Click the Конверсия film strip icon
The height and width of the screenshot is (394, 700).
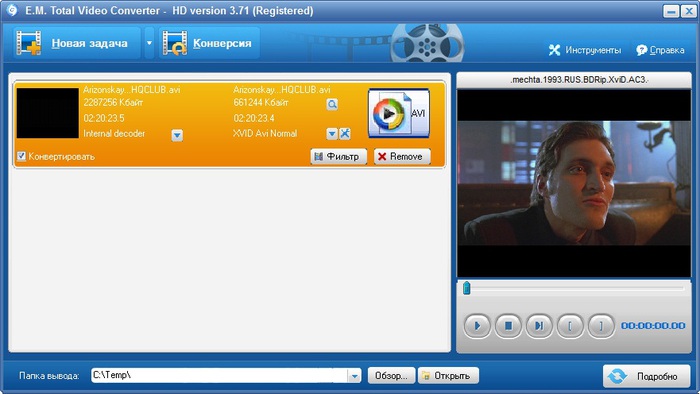click(175, 43)
